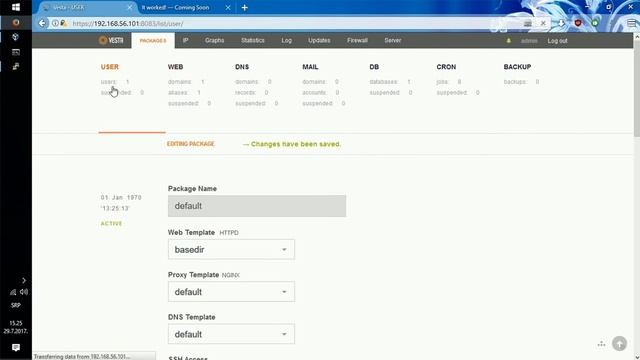
Task: Click the network tray icon
Action: [13, 292]
